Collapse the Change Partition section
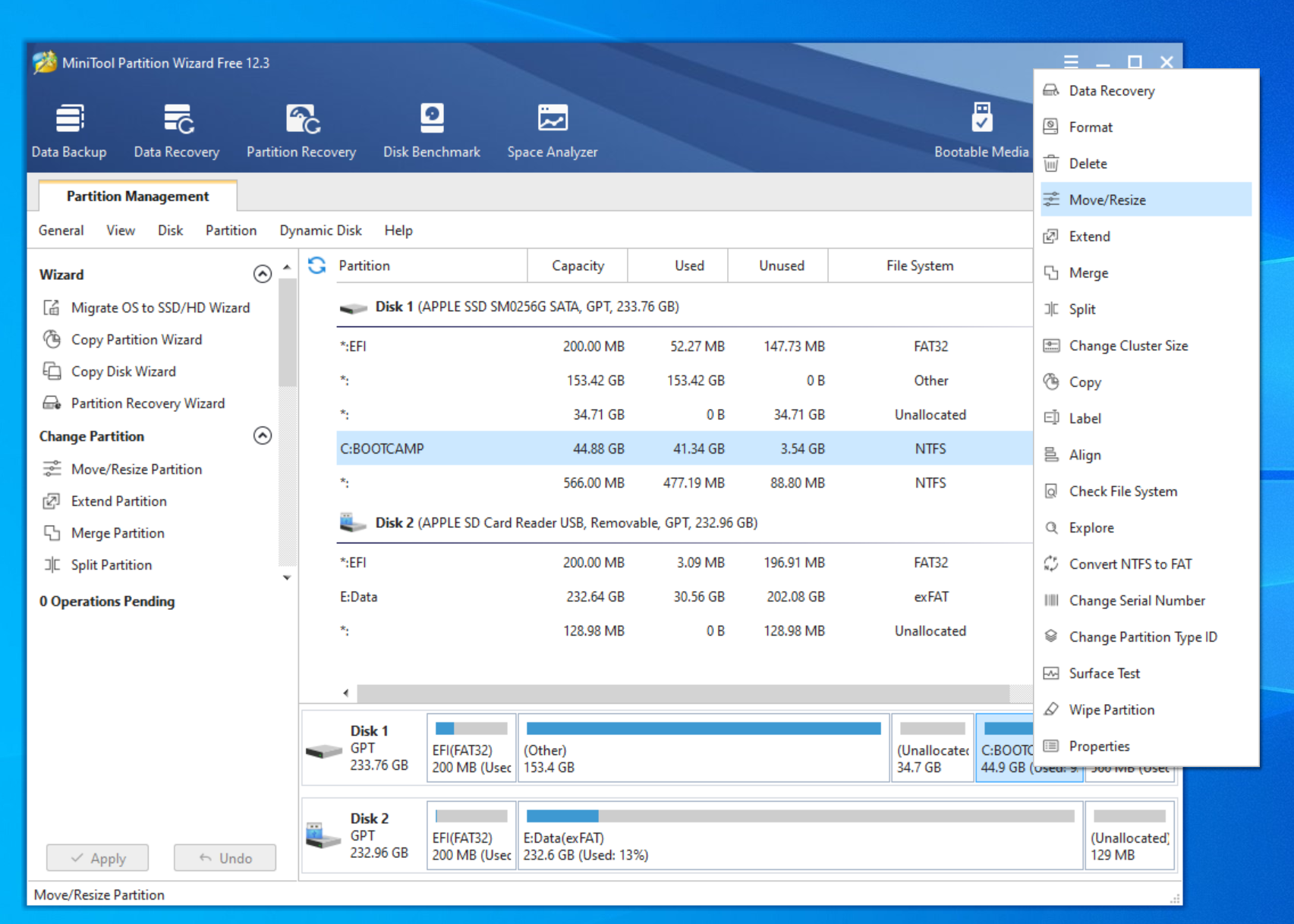 coord(262,435)
